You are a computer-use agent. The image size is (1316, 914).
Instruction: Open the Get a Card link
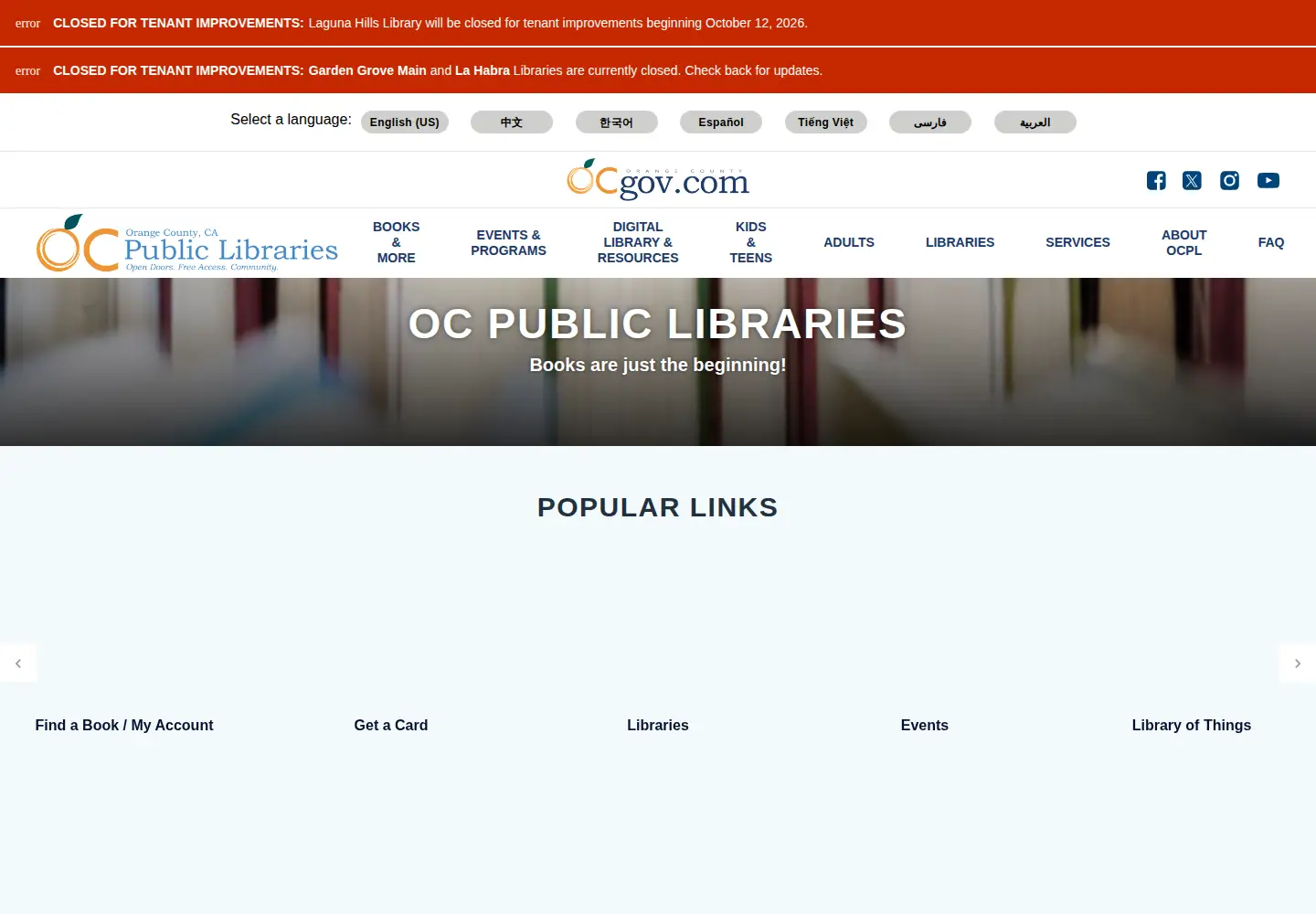coord(391,725)
